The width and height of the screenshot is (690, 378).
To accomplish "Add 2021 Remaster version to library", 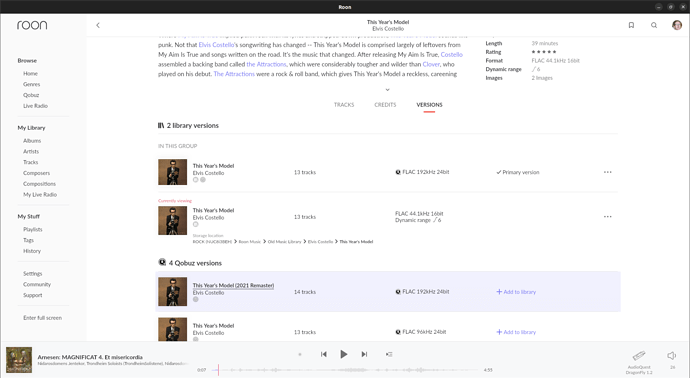I will [516, 292].
